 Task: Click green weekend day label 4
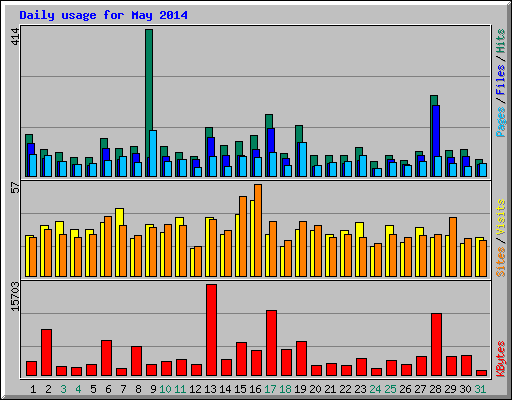78,389
